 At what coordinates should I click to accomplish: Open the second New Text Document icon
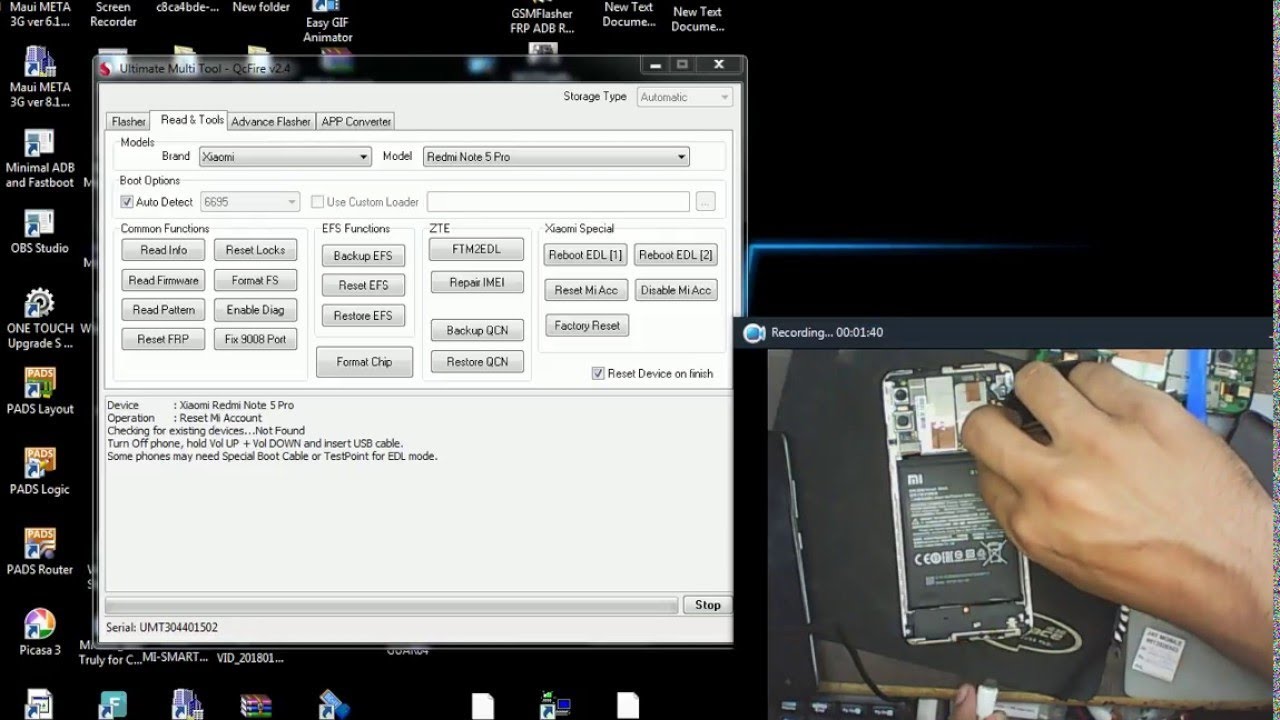click(x=697, y=18)
